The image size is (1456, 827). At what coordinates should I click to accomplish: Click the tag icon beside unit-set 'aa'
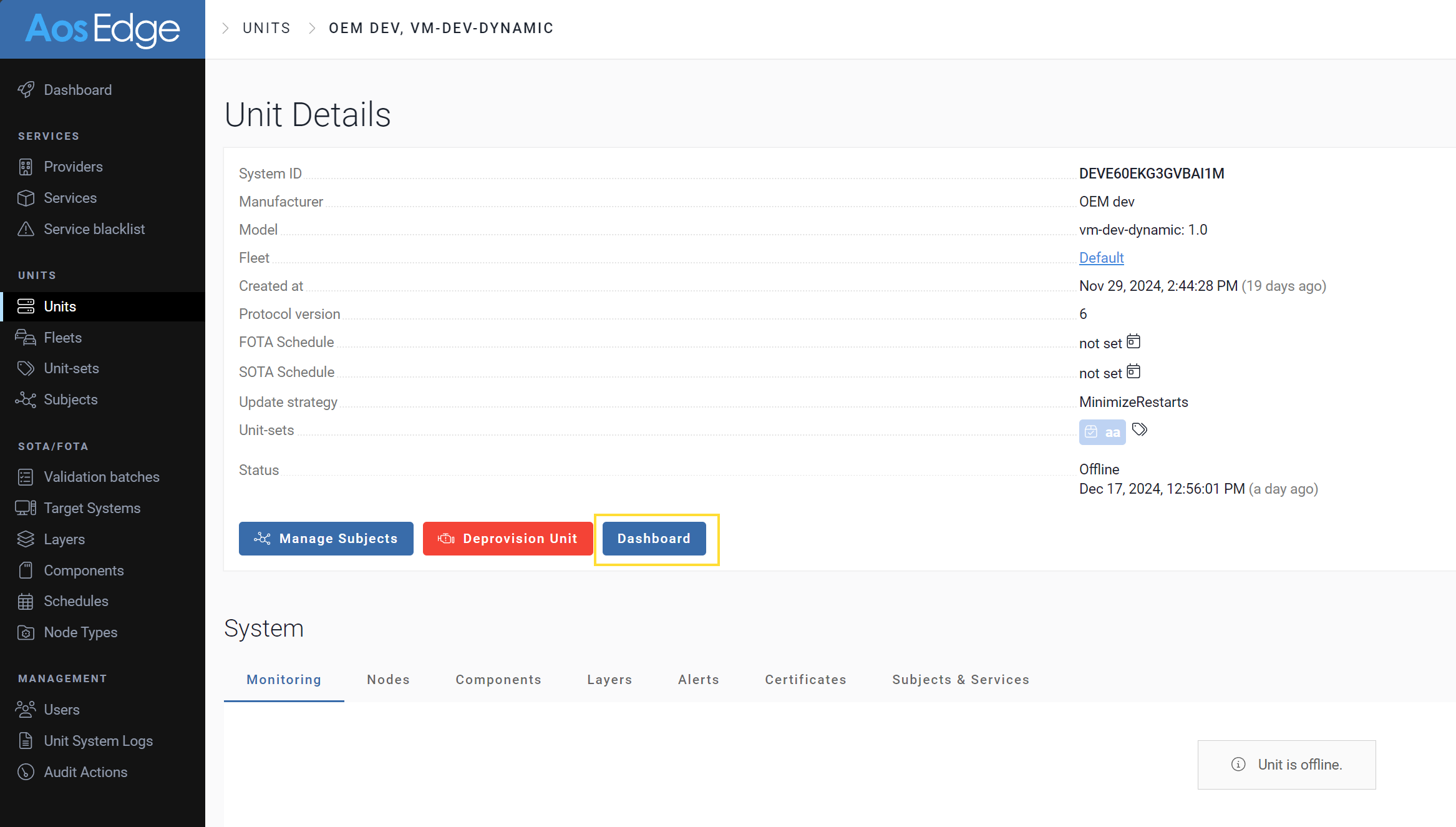(x=1140, y=429)
